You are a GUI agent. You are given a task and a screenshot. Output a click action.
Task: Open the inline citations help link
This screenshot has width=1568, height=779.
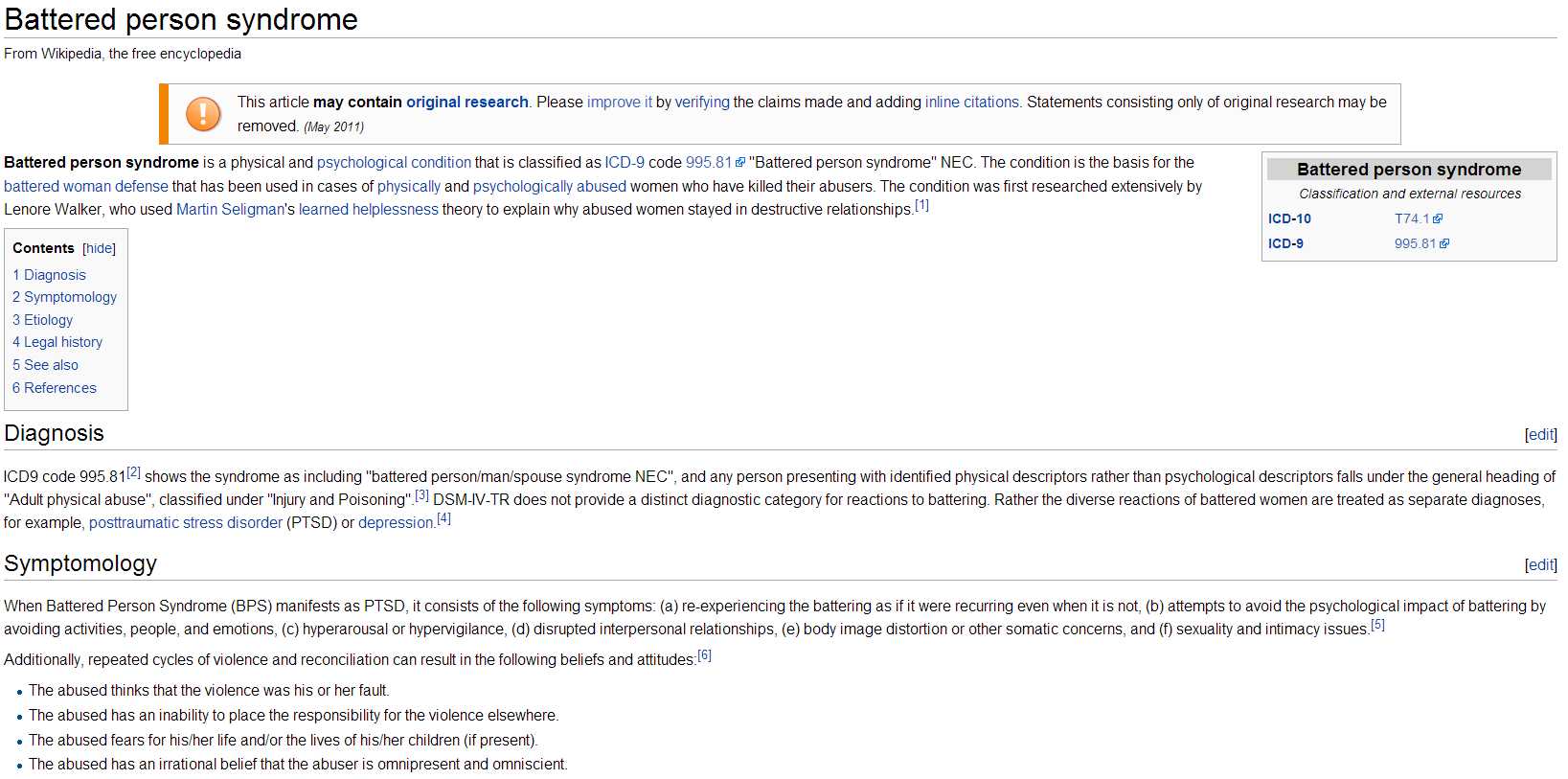pos(971,103)
